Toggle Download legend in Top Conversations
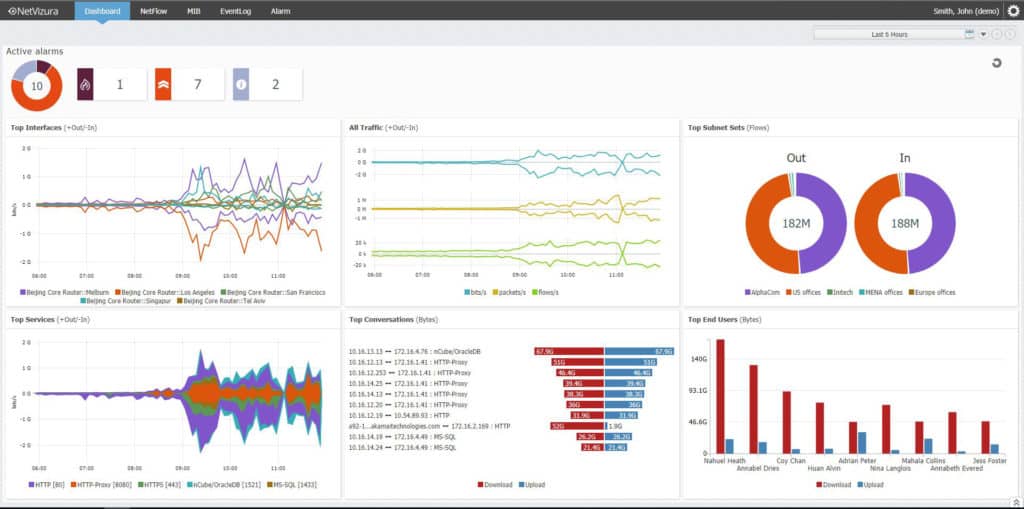Screen dimensions: 1024x509 (496, 485)
